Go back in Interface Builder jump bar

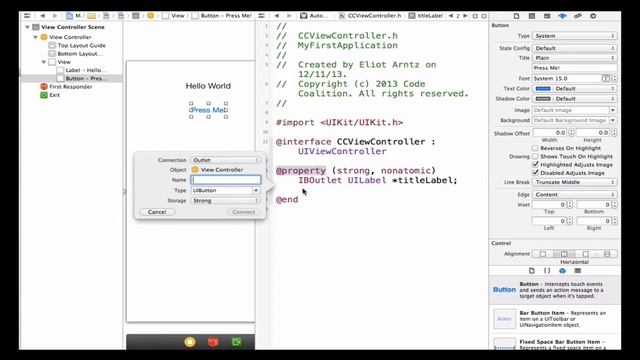click(x=42, y=16)
